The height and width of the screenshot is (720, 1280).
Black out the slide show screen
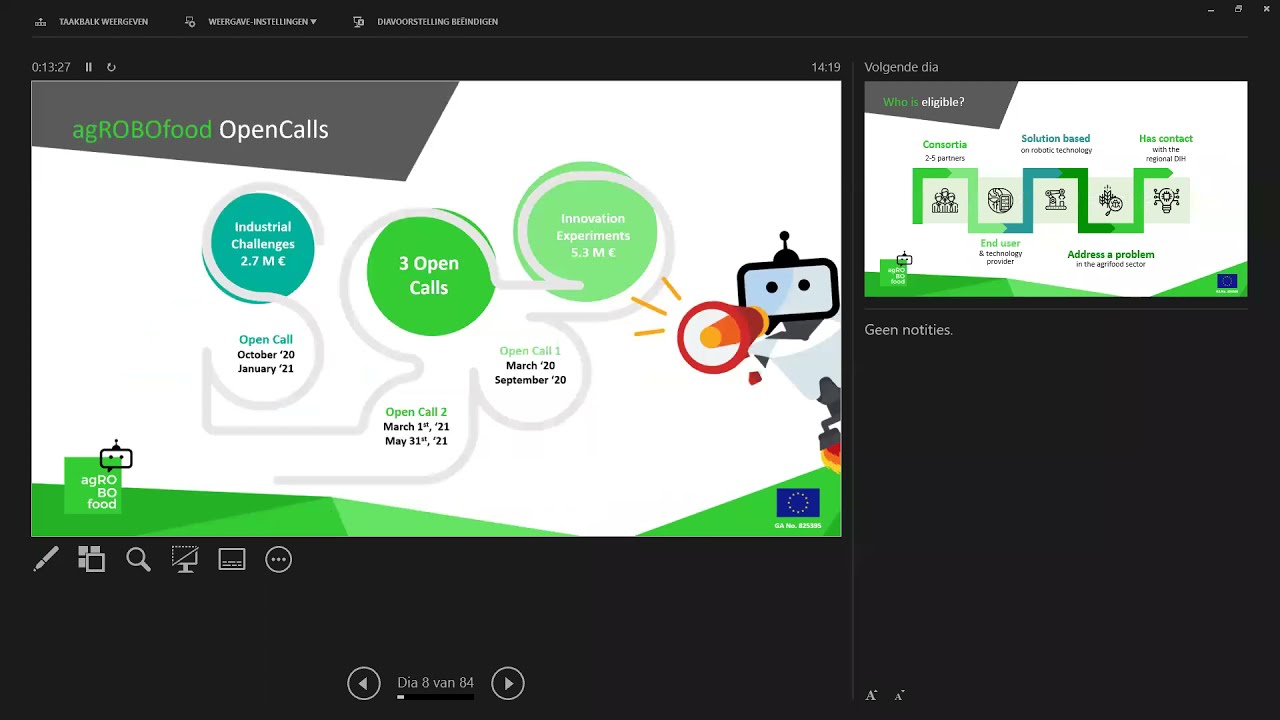[185, 559]
